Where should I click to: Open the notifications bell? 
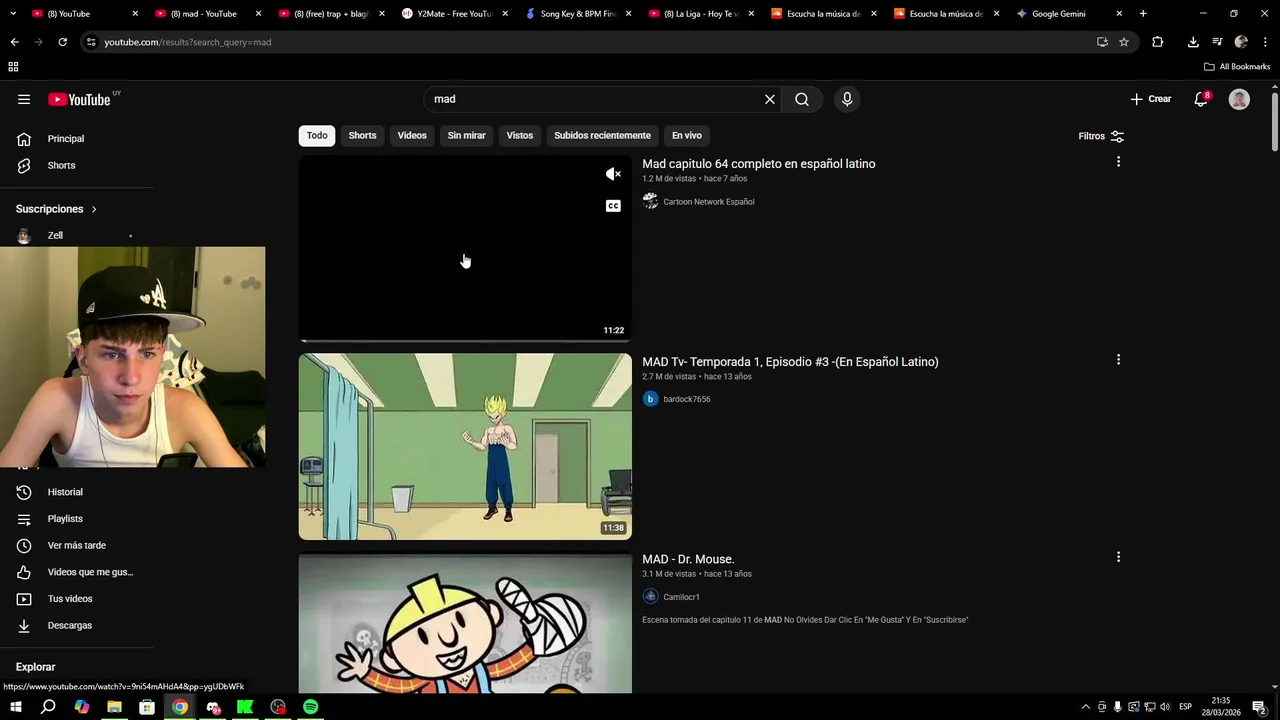1201,99
